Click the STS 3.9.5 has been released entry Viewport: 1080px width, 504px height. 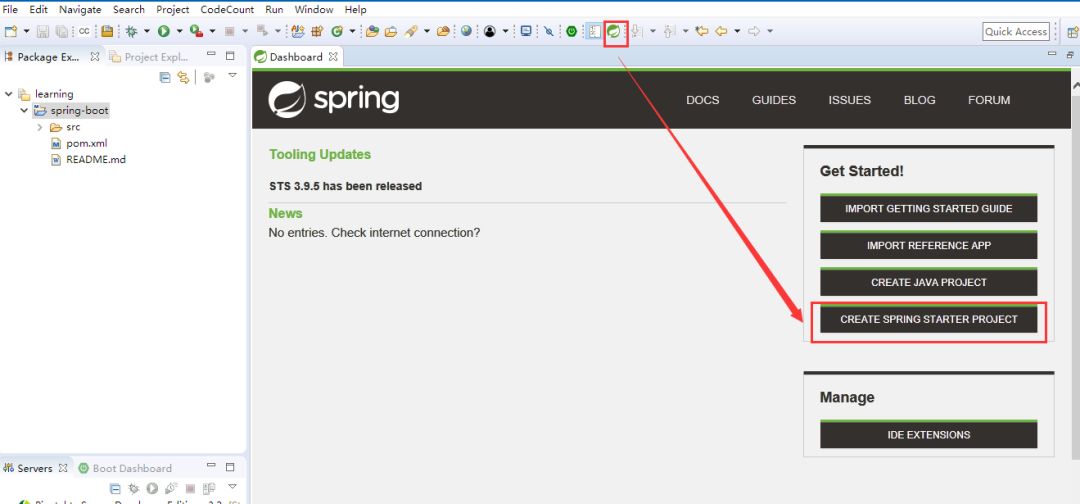click(345, 186)
